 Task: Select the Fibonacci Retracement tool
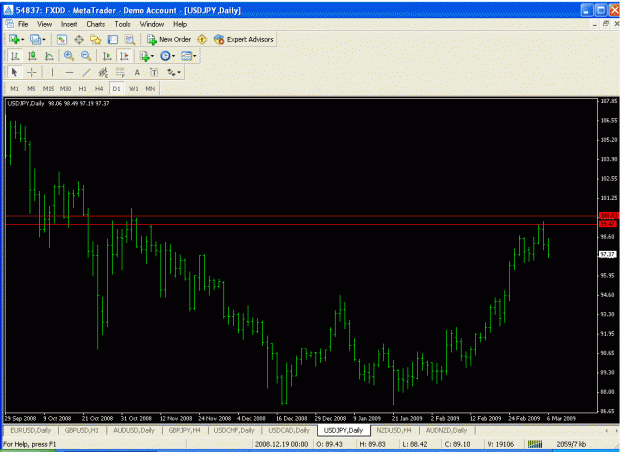tap(120, 72)
